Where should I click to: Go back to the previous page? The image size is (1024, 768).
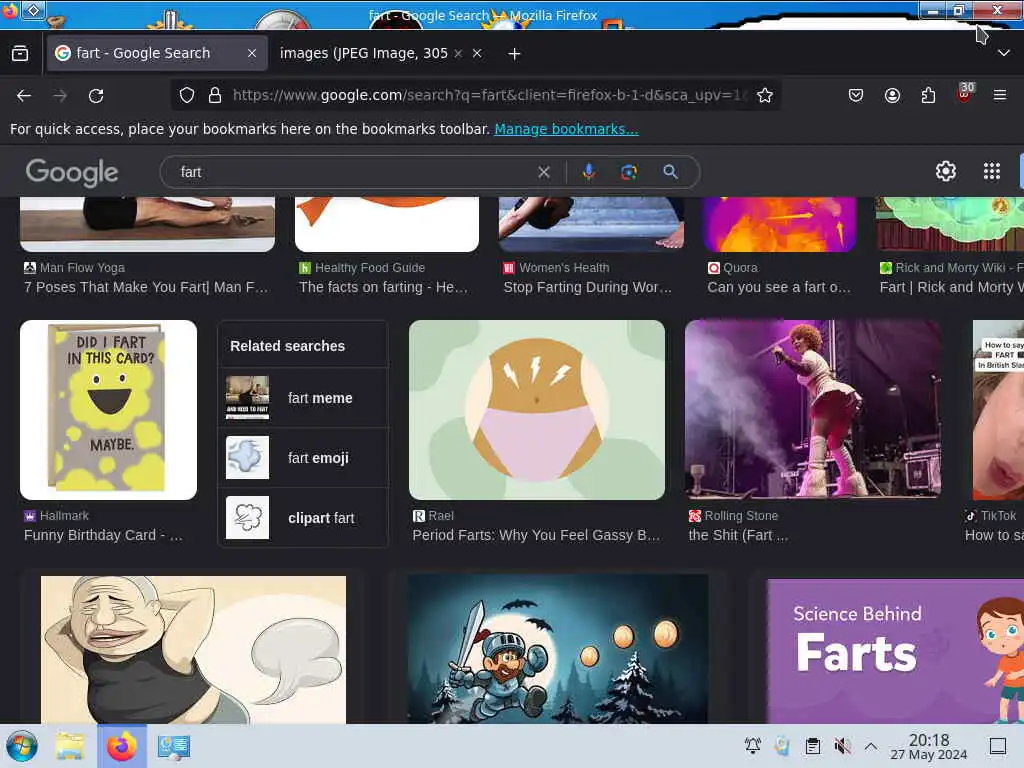(24, 95)
